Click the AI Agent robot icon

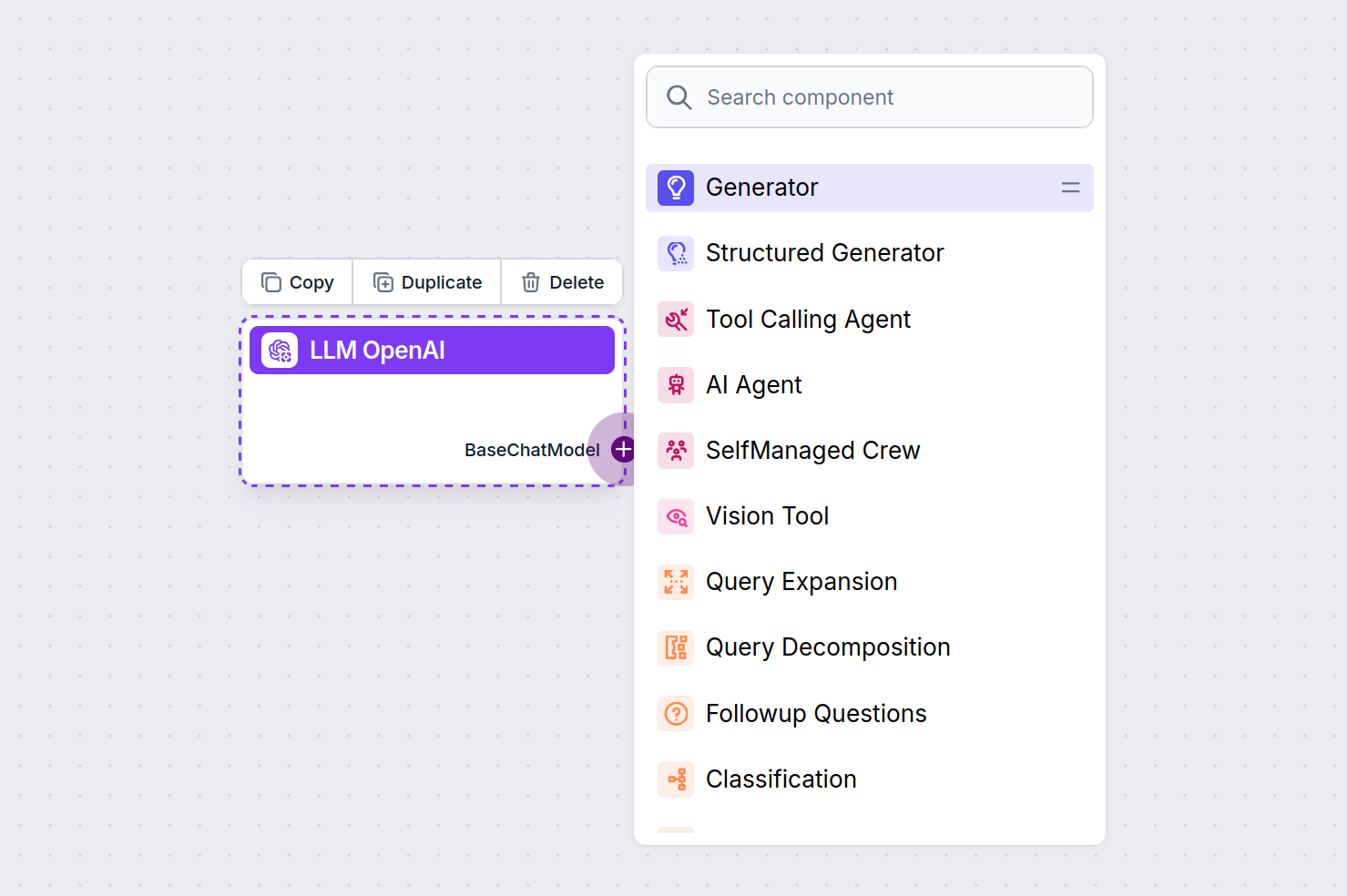coord(676,385)
